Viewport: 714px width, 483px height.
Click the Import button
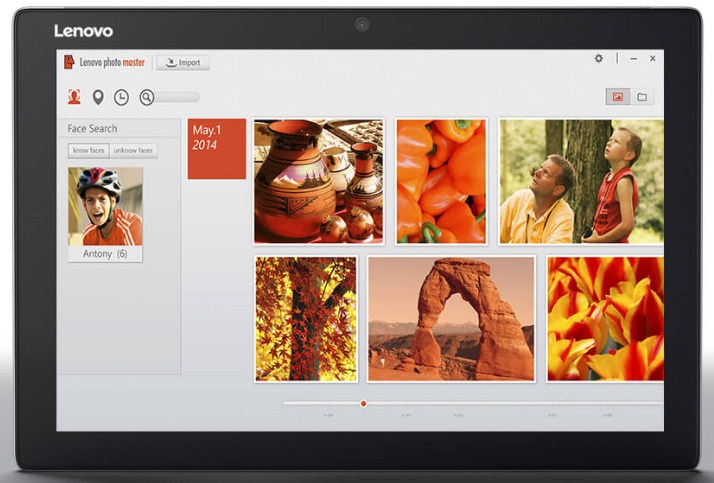coord(182,62)
